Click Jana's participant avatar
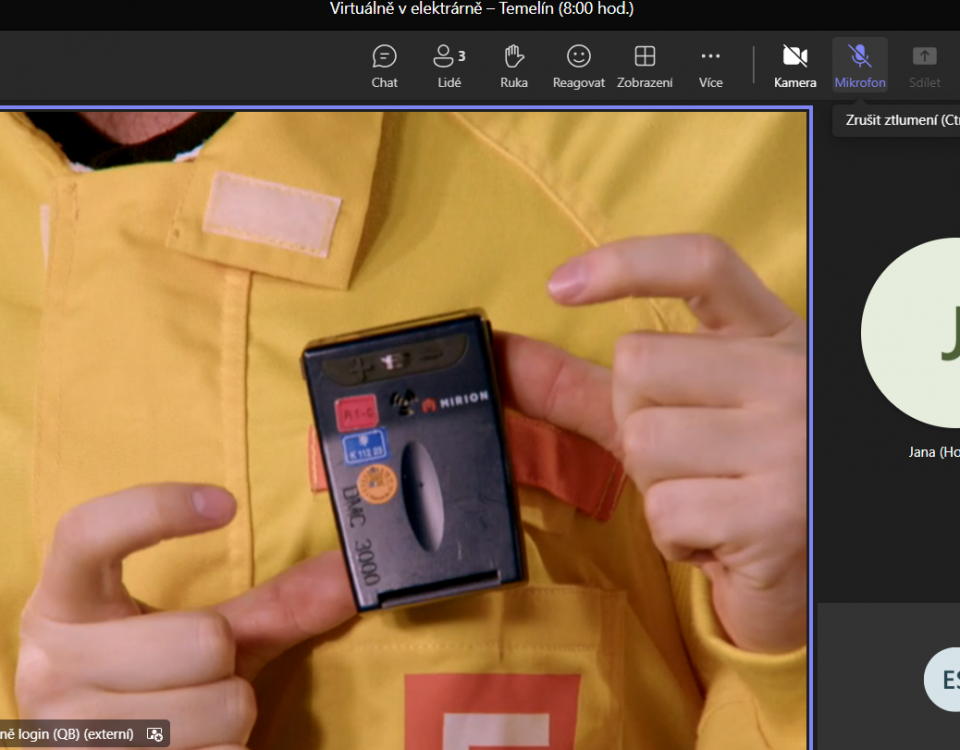 pyautogui.click(x=910, y=332)
